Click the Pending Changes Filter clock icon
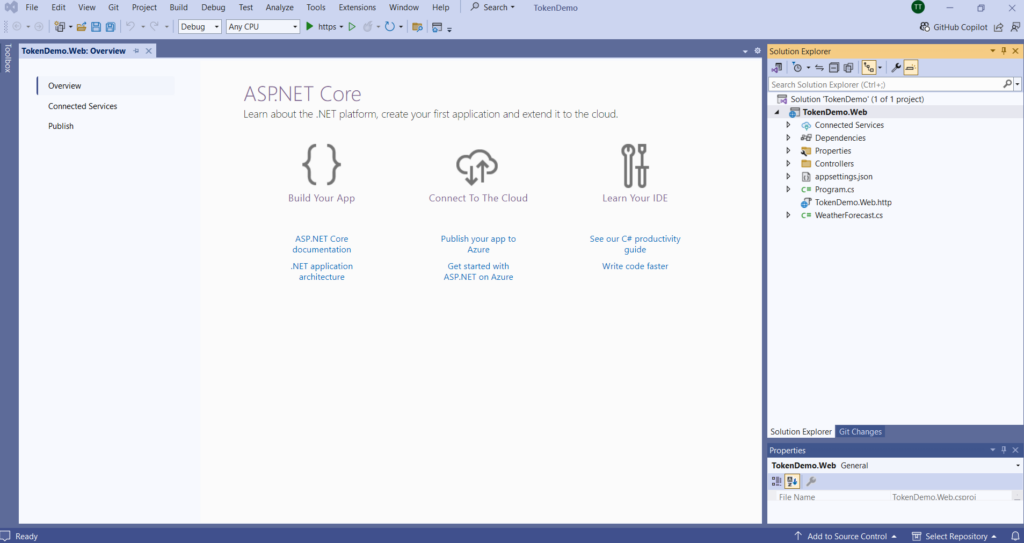 click(x=797, y=67)
